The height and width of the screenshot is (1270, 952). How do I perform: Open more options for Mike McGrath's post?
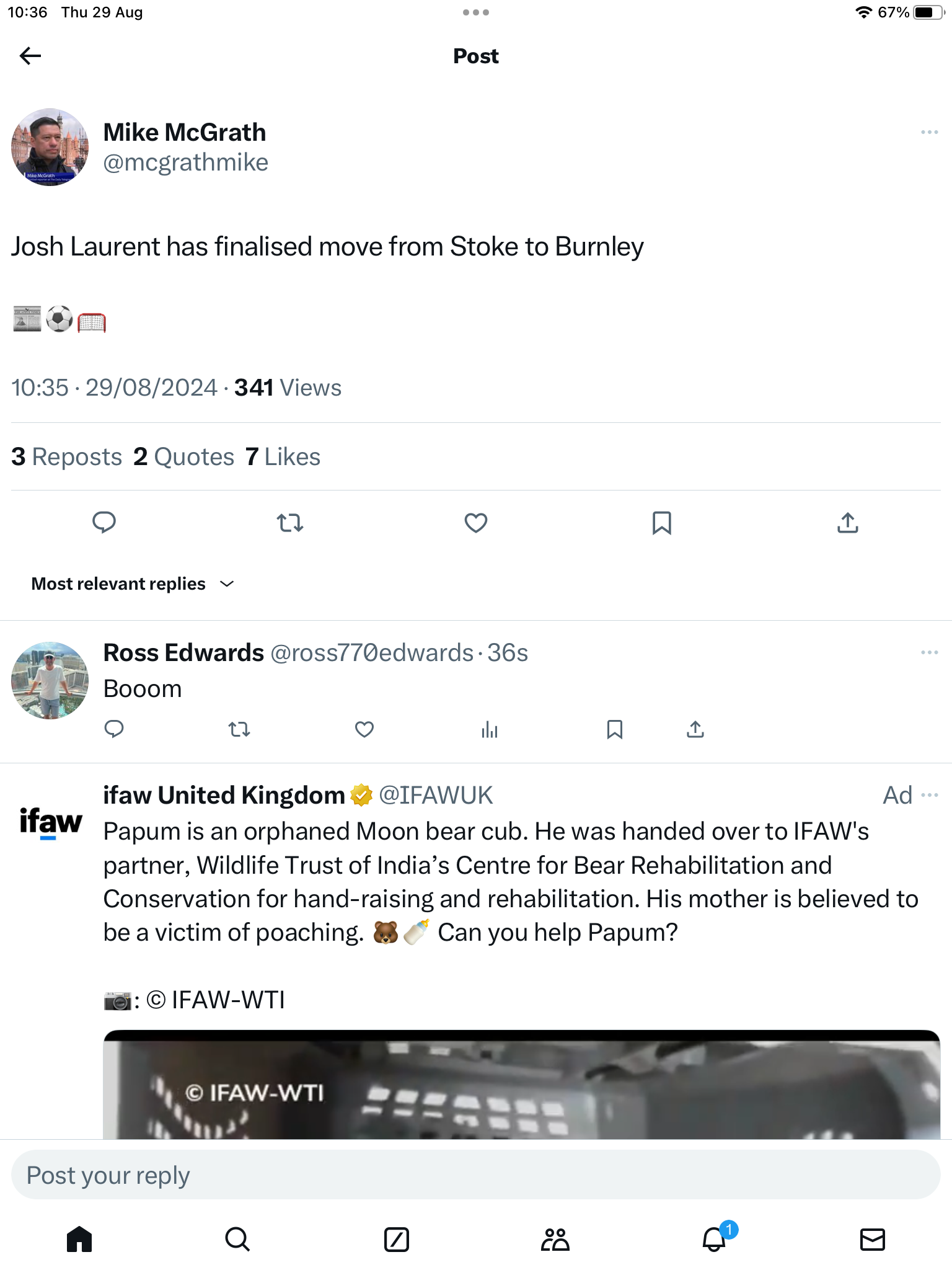coord(929,132)
